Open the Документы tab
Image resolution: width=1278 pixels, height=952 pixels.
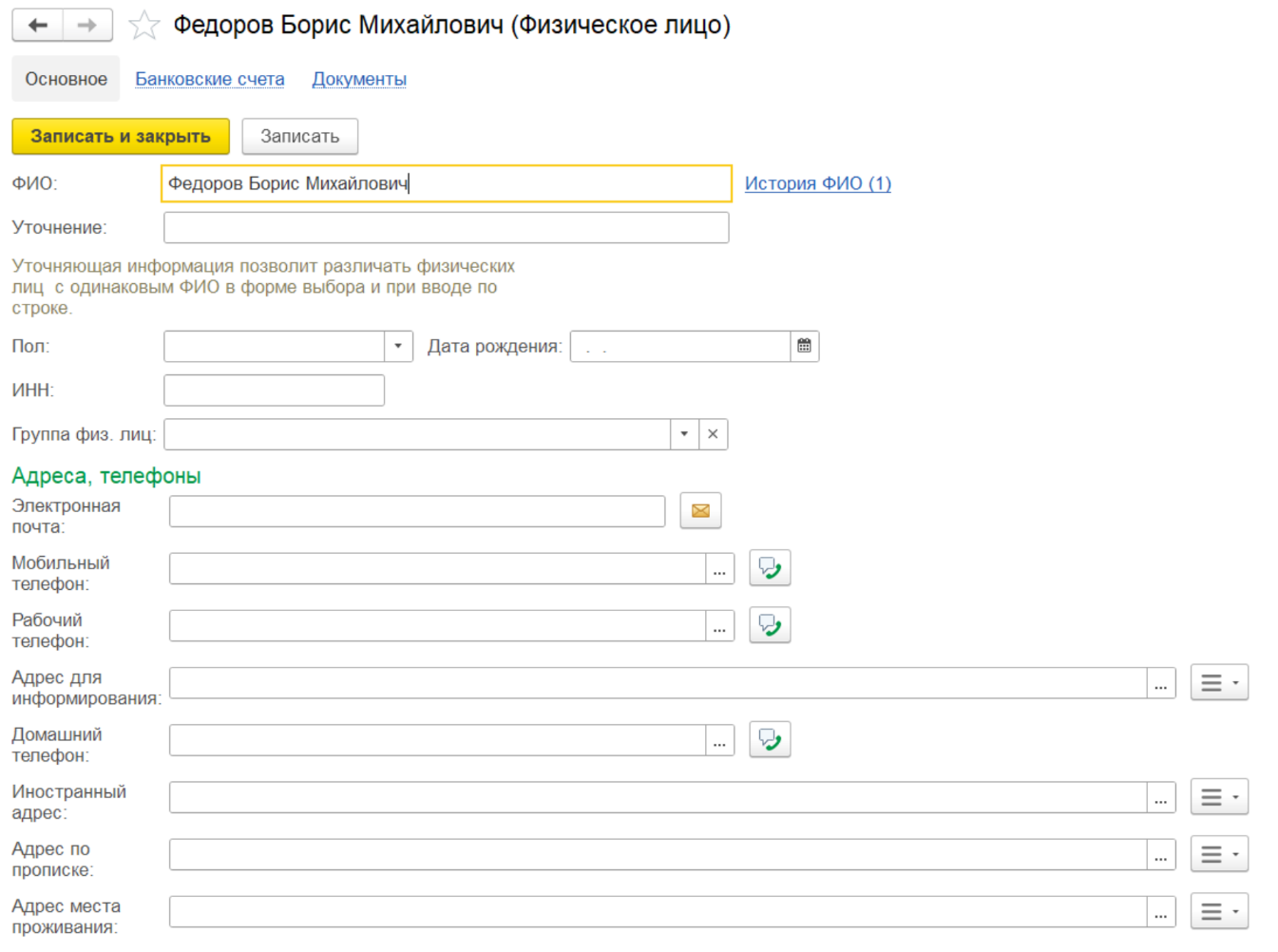pos(359,79)
